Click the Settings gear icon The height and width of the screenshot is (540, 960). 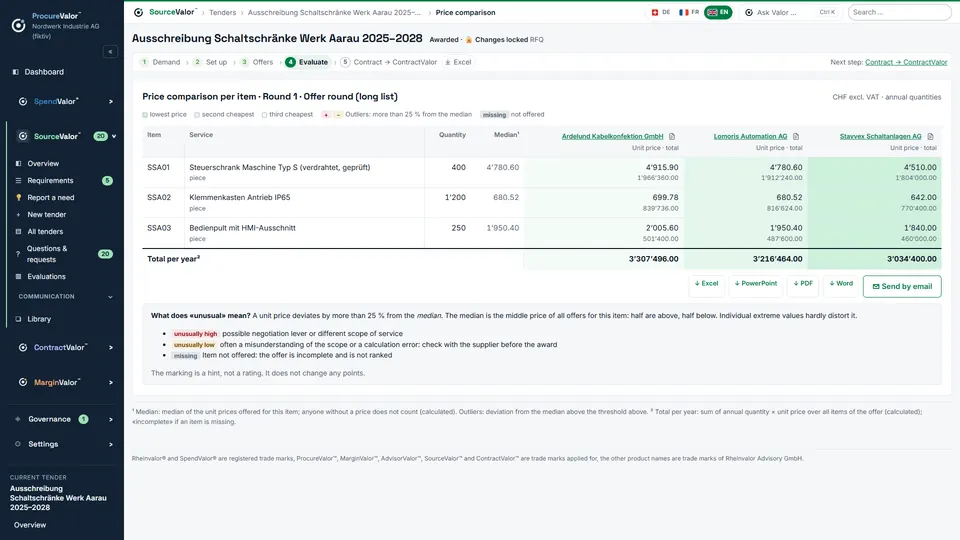tap(18, 444)
